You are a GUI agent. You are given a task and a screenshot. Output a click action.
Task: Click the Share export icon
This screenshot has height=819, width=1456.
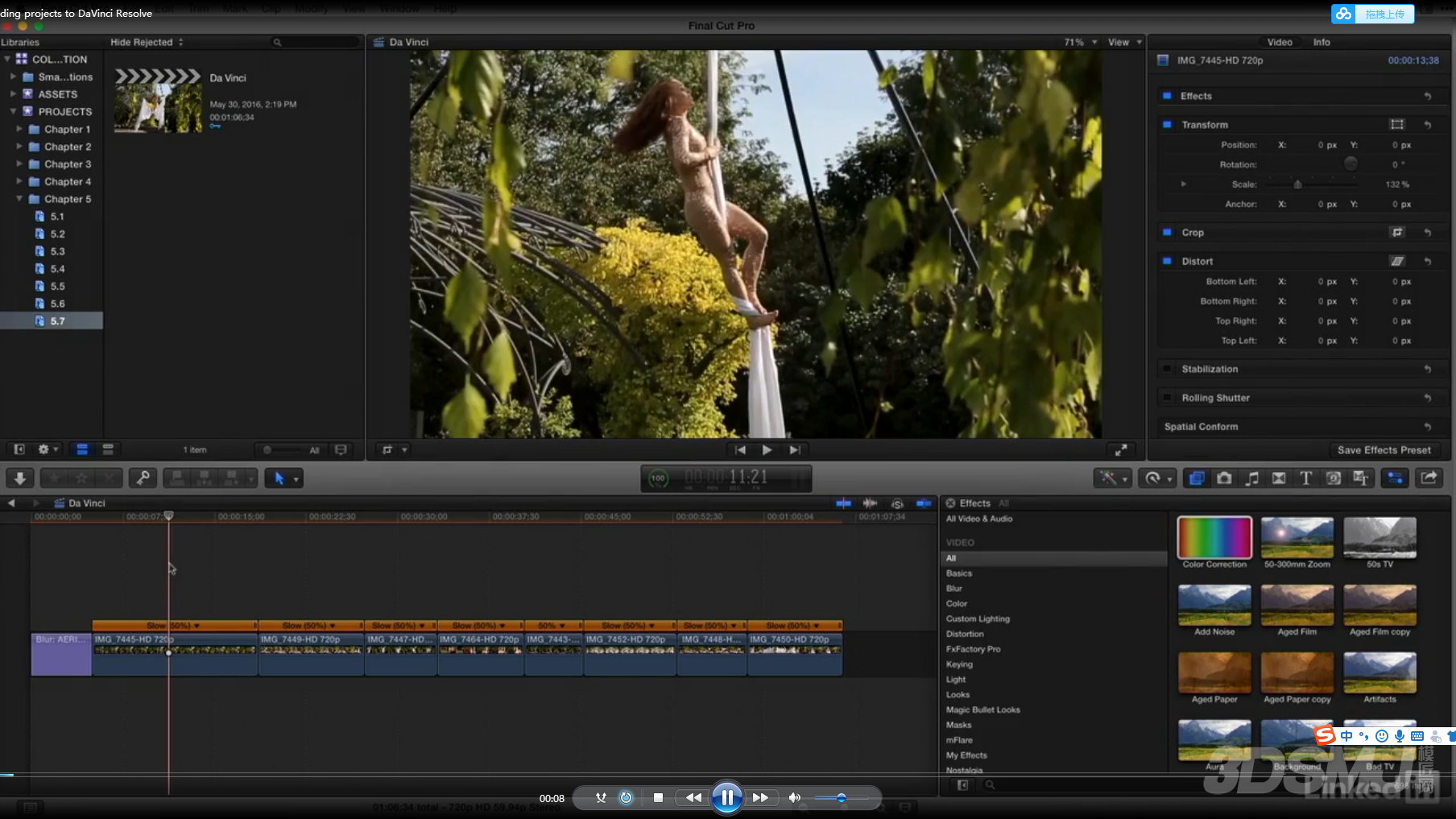(1429, 478)
